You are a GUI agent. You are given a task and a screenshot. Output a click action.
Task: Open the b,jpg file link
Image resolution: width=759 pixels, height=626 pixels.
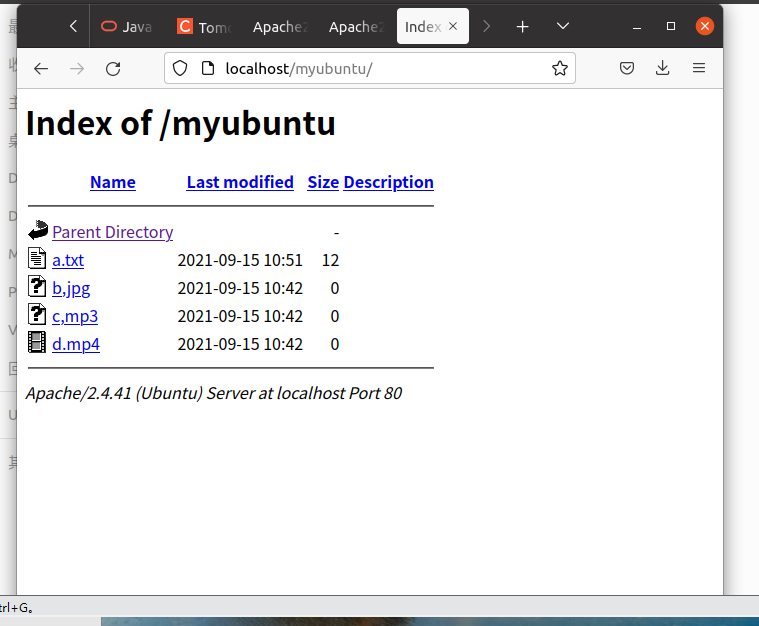coord(71,289)
